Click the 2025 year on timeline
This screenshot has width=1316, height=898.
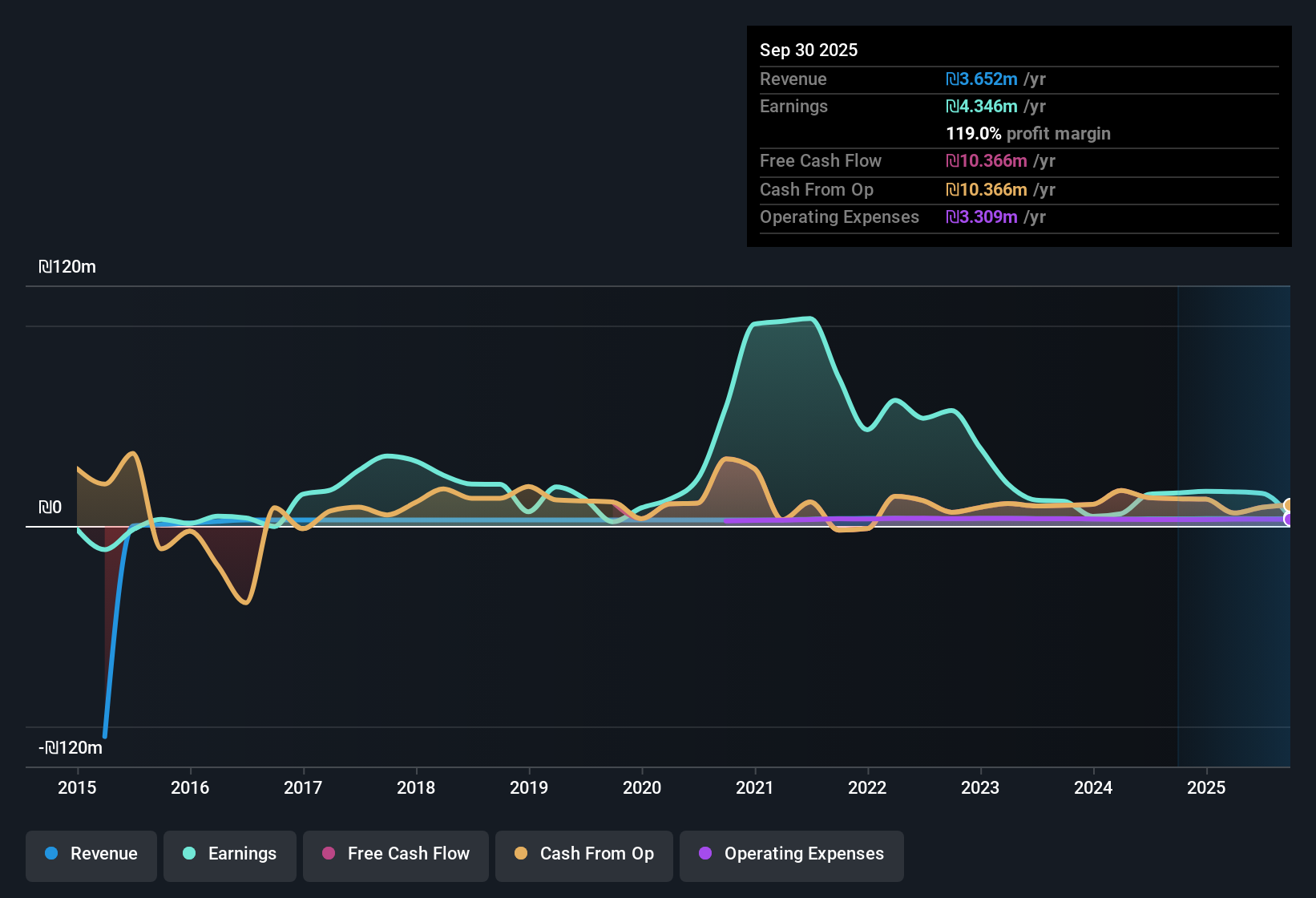1206,787
